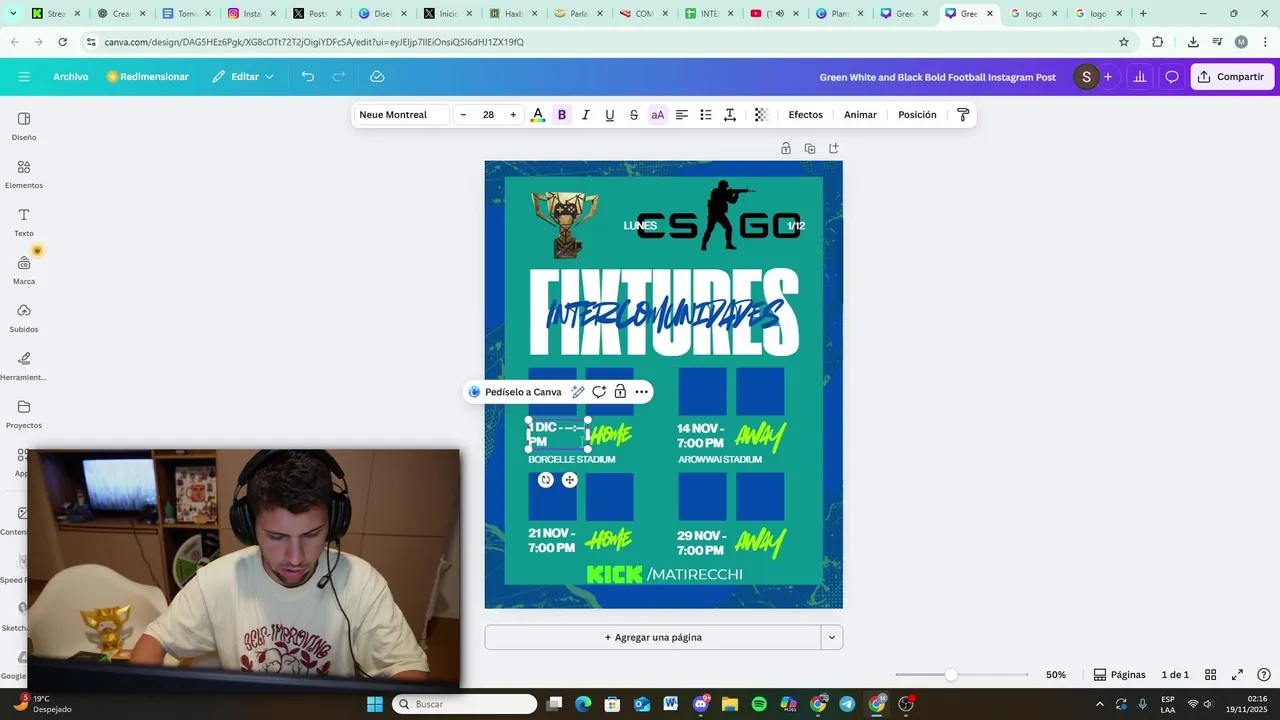1280x720 pixels.
Task: Open the Marca brand panel
Action: click(24, 270)
